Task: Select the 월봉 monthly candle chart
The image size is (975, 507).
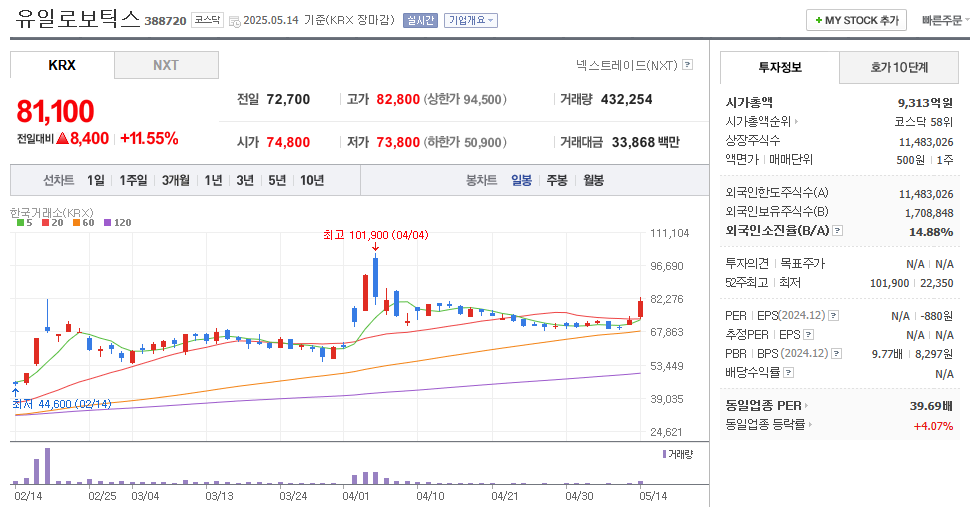Action: 594,180
